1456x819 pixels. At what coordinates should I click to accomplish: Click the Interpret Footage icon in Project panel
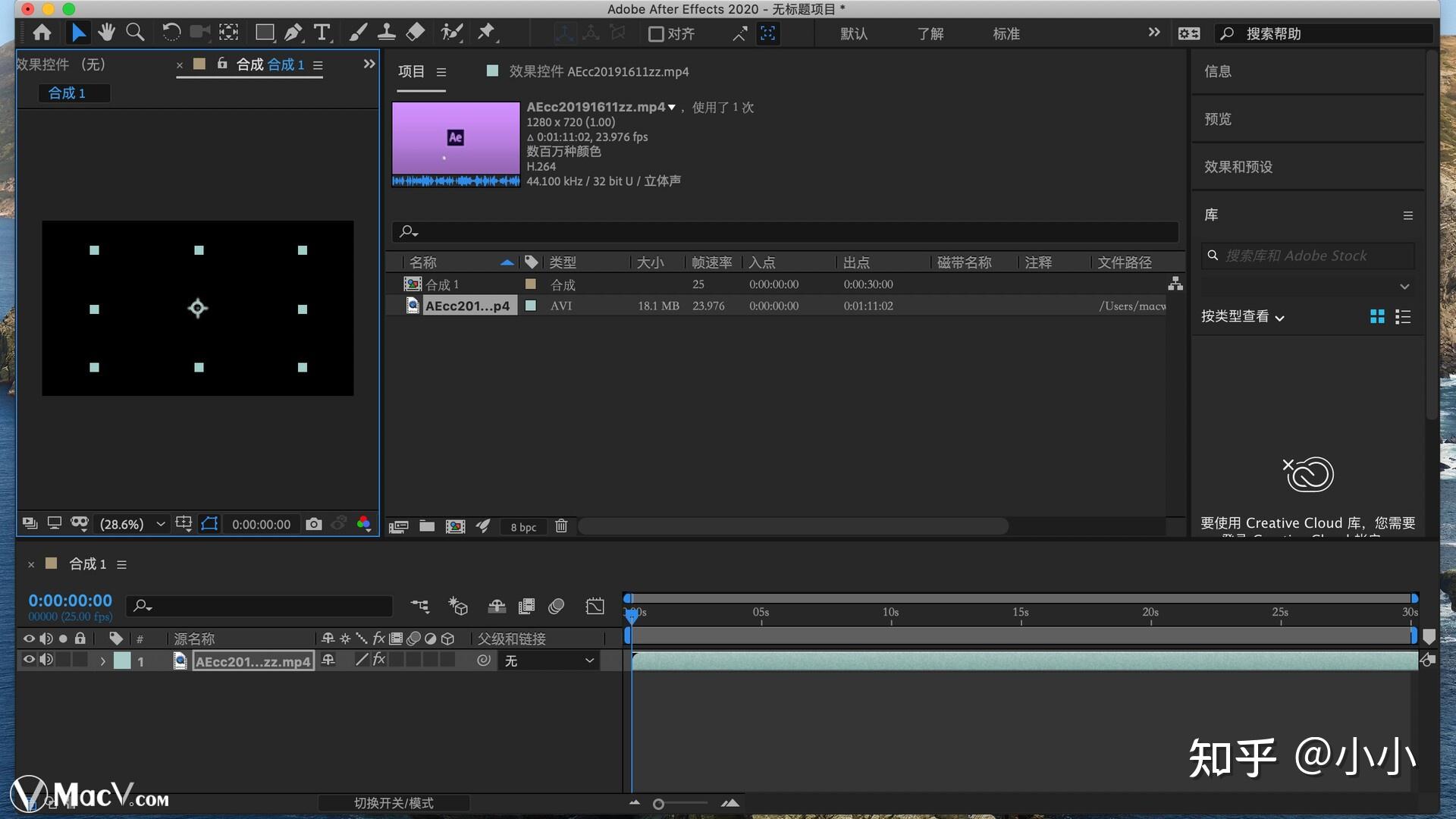(399, 526)
